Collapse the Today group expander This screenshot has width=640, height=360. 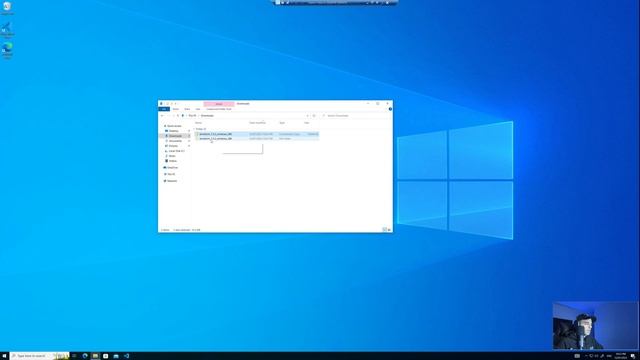coord(194,129)
